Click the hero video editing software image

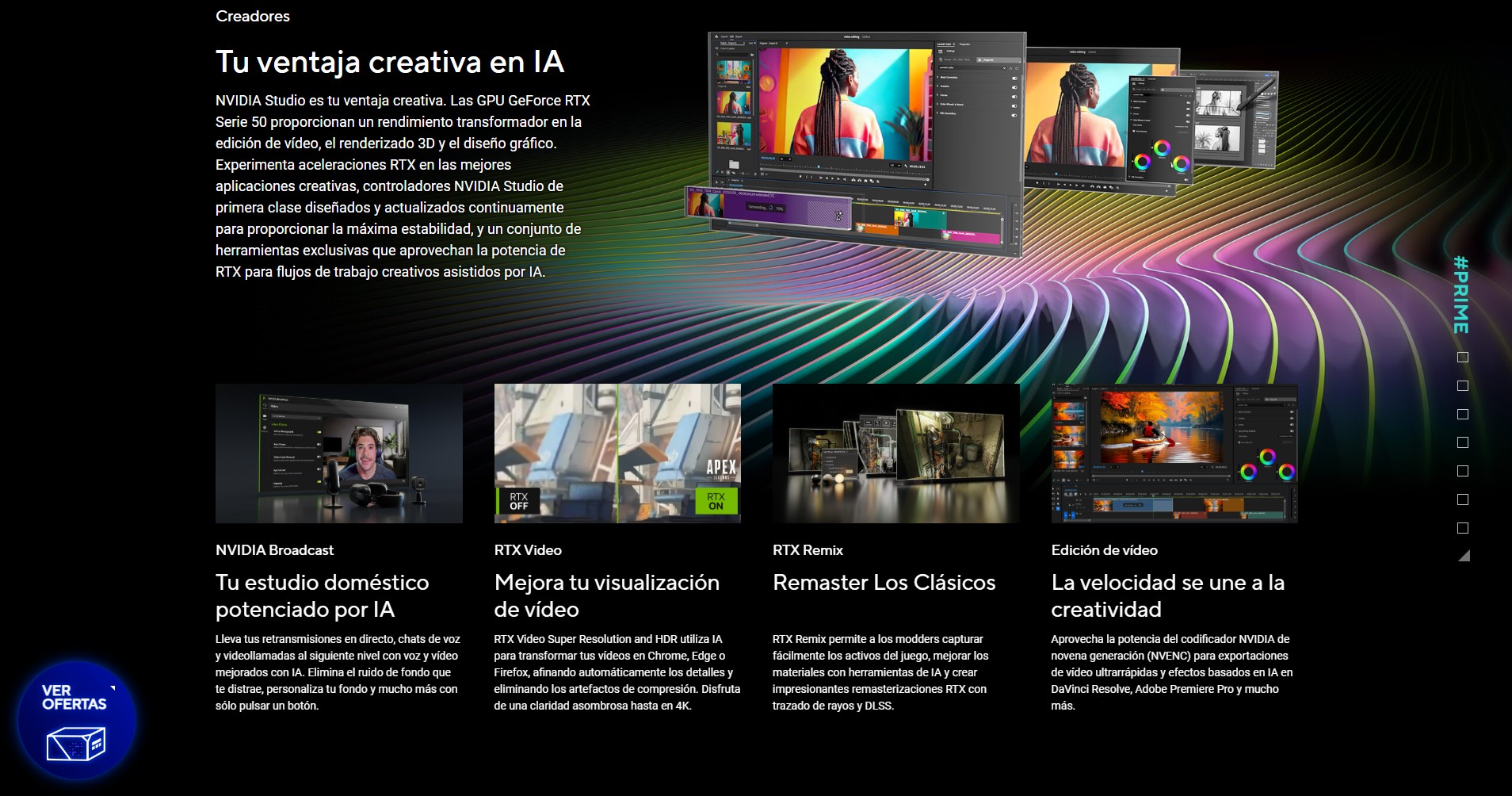tap(983, 144)
